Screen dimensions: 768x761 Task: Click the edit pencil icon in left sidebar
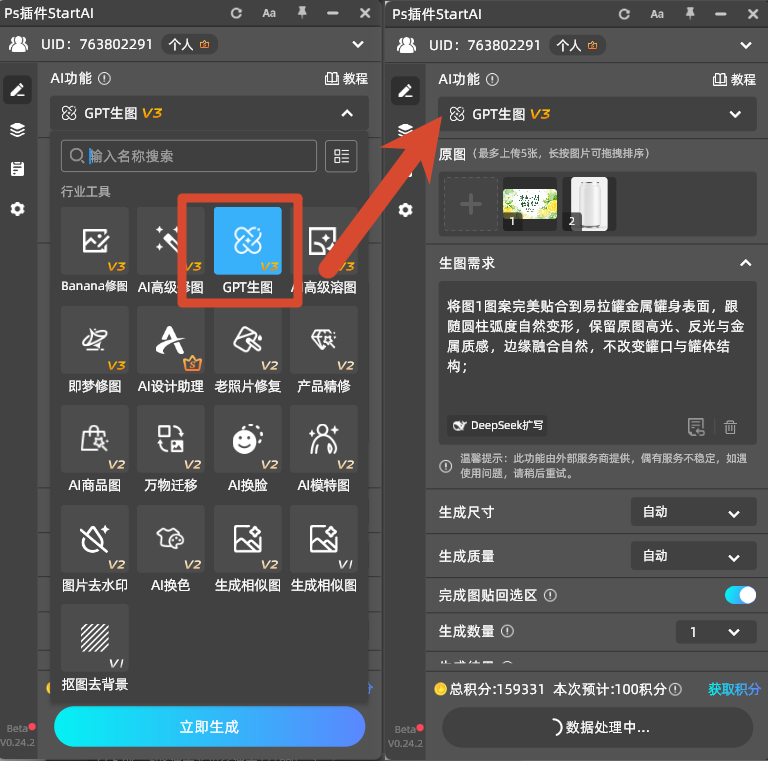click(x=18, y=90)
